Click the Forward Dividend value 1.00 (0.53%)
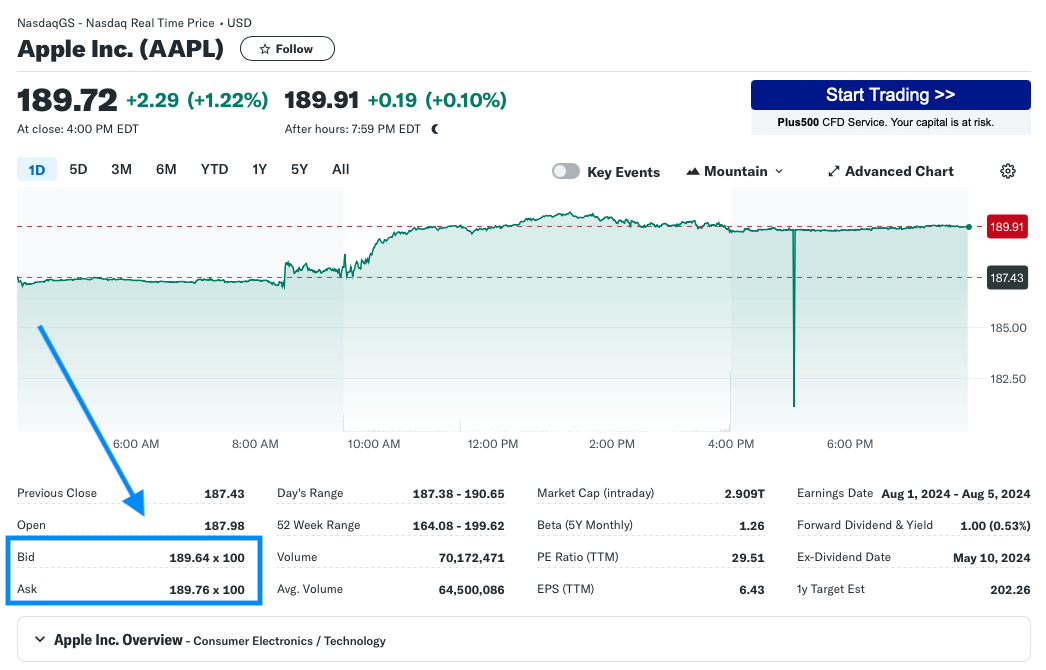The width and height of the screenshot is (1046, 670). pos(995,526)
